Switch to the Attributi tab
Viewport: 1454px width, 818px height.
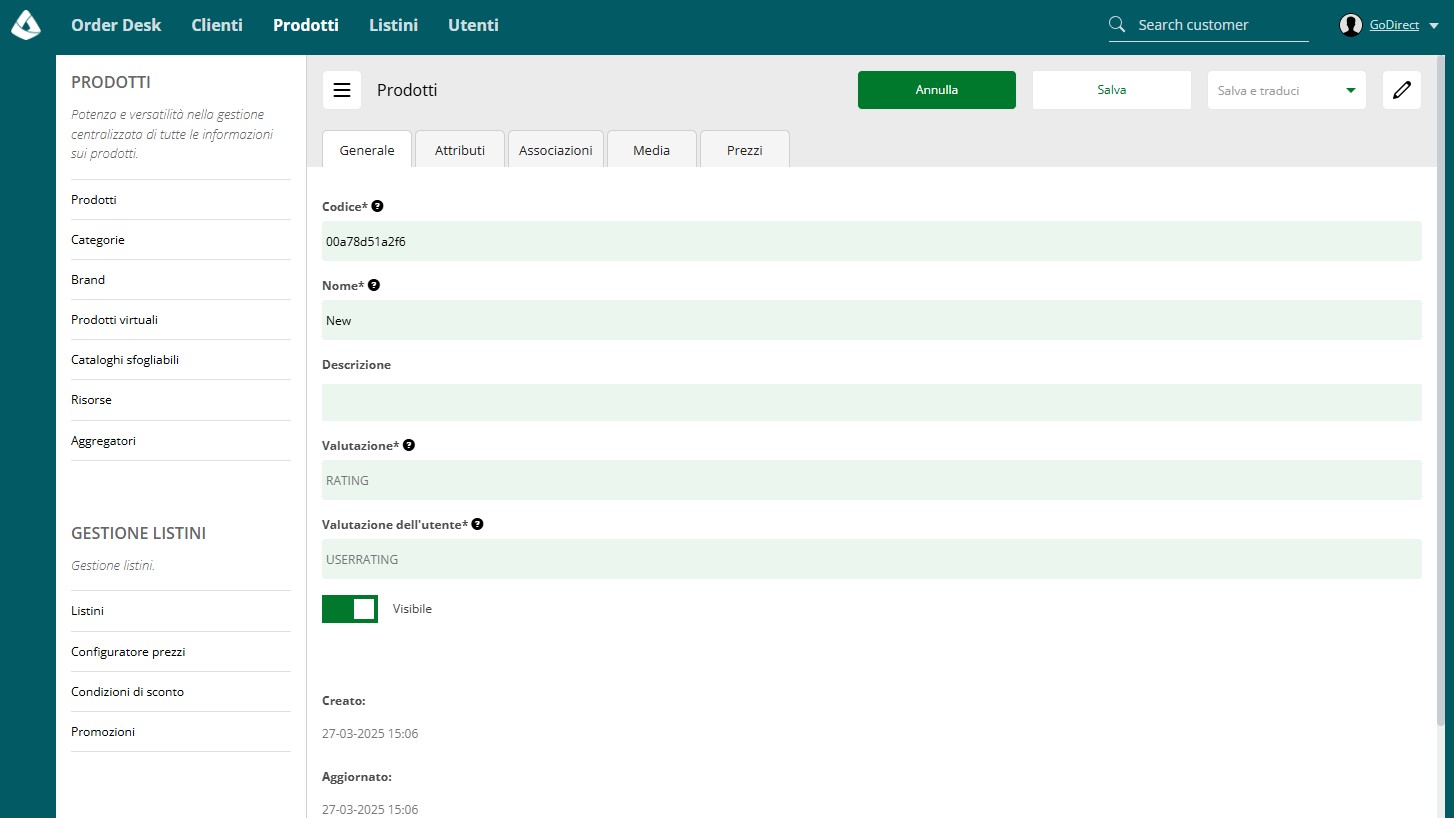pos(460,150)
